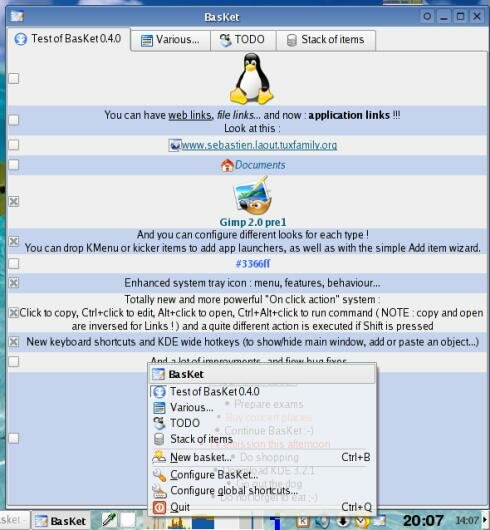Select the Stack of items tab
Image resolution: width=490 pixels, height=530 pixels.
(x=326, y=40)
